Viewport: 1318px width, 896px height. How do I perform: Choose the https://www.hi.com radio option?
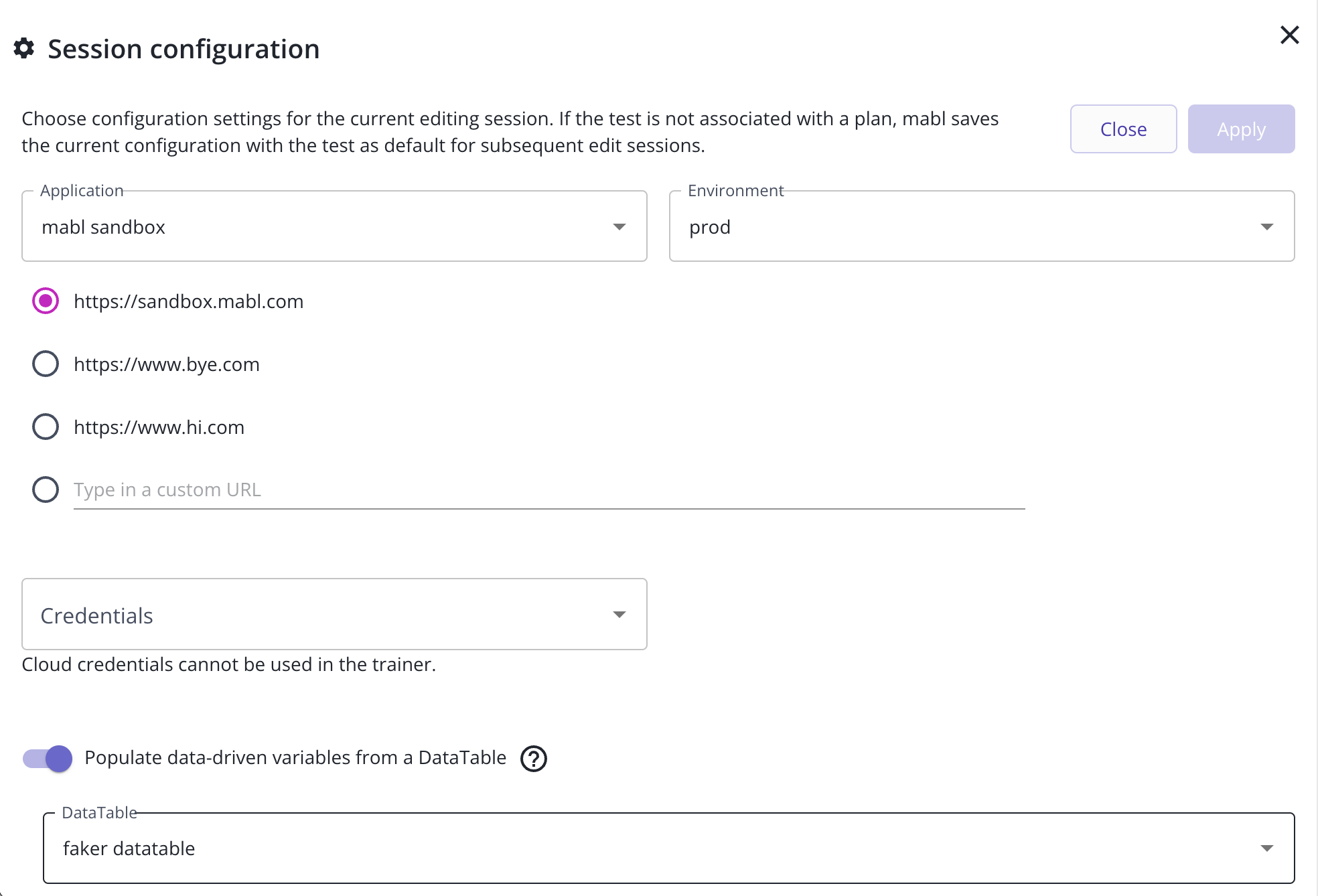46,427
